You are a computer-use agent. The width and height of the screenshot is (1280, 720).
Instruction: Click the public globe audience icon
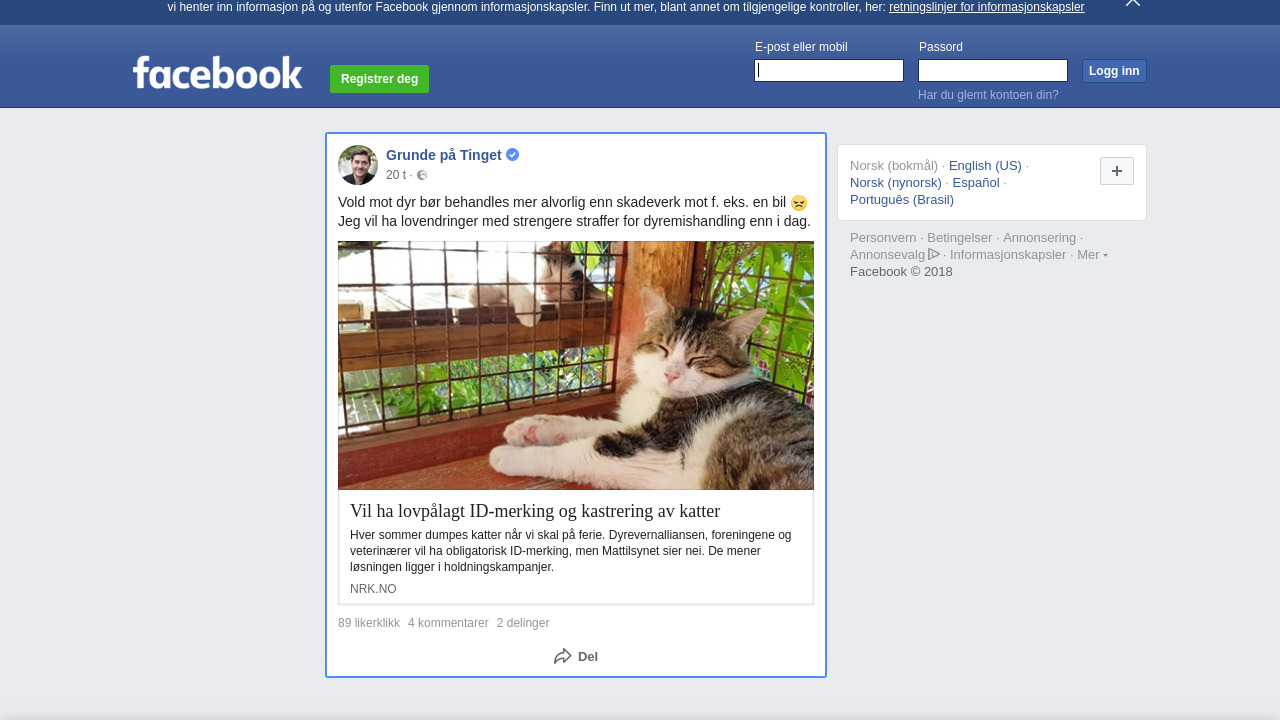422,175
